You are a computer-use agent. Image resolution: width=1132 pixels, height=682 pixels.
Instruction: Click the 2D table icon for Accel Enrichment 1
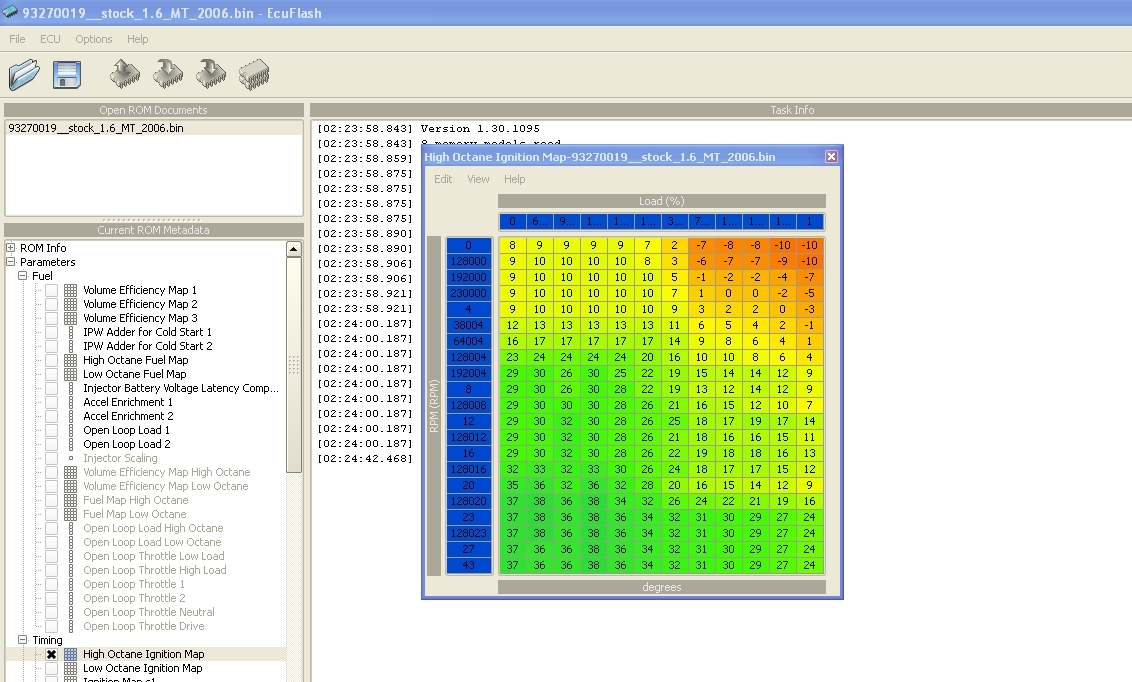tap(71, 402)
